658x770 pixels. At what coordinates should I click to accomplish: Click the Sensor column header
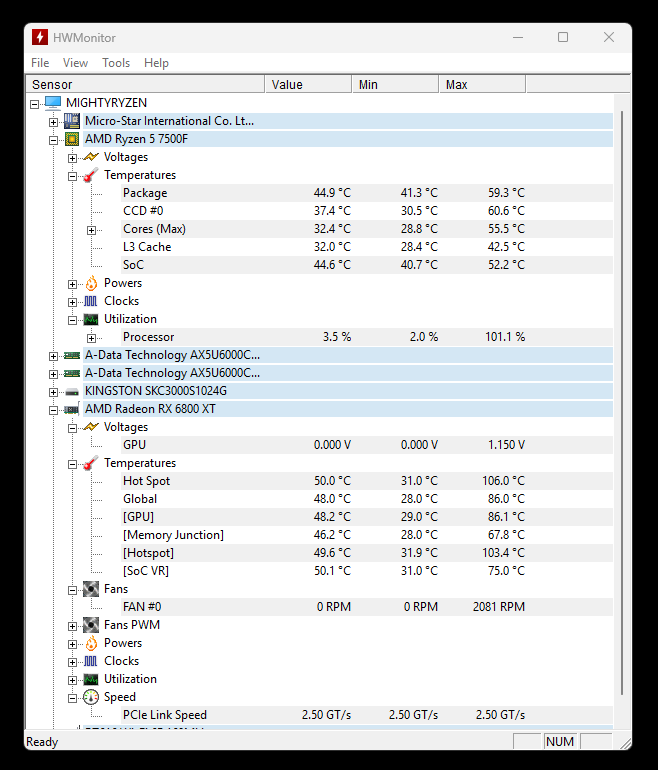(x=145, y=84)
